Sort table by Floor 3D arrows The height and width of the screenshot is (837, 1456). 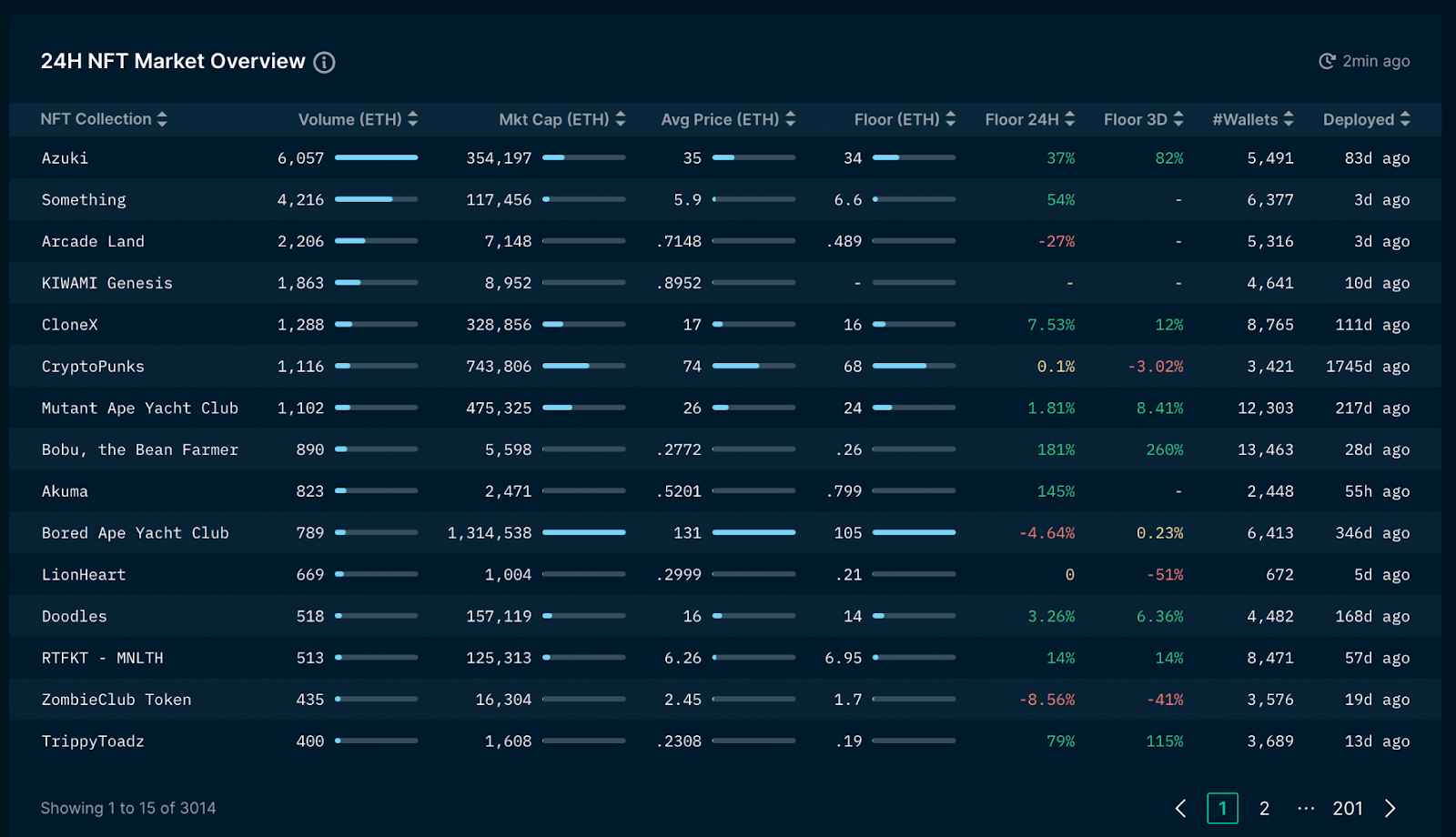(x=1178, y=119)
